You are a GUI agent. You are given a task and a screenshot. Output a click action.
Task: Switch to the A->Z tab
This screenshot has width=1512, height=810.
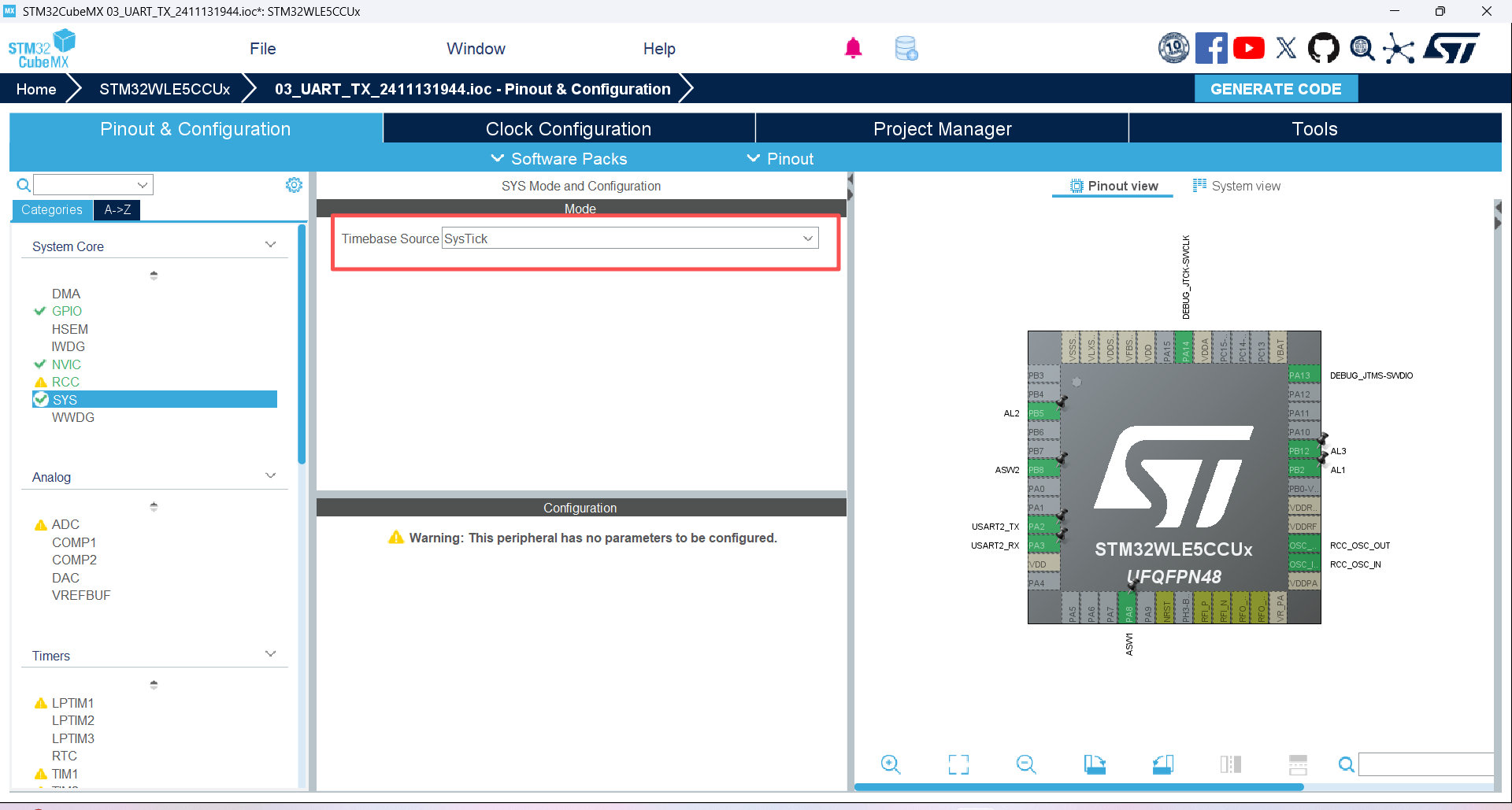(117, 209)
